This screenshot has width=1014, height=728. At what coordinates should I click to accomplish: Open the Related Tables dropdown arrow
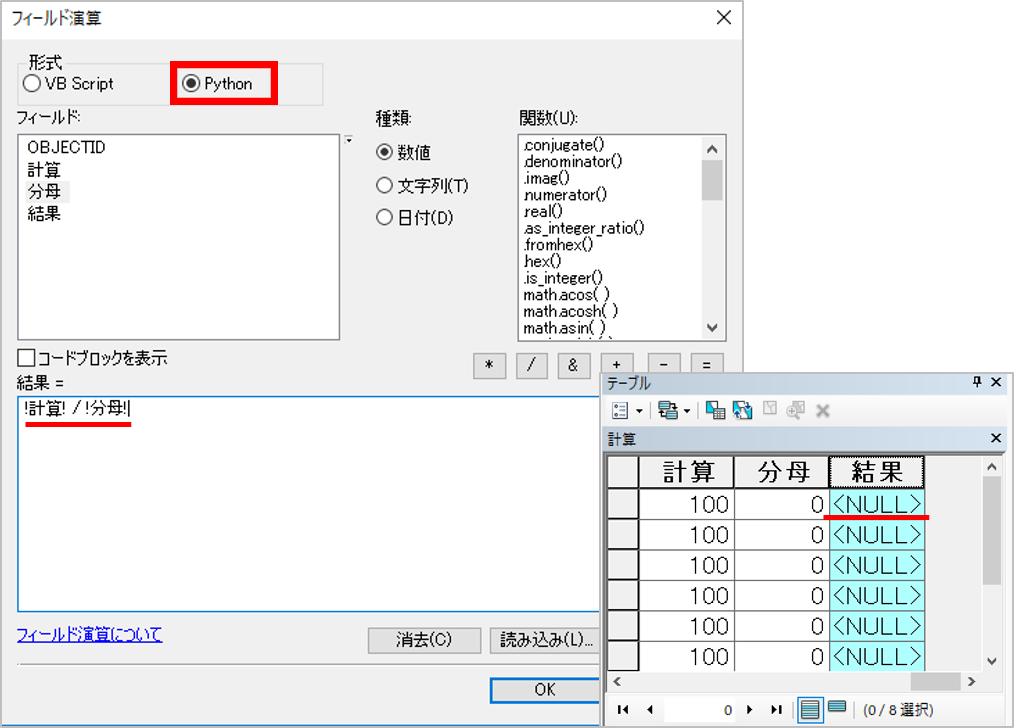687,411
